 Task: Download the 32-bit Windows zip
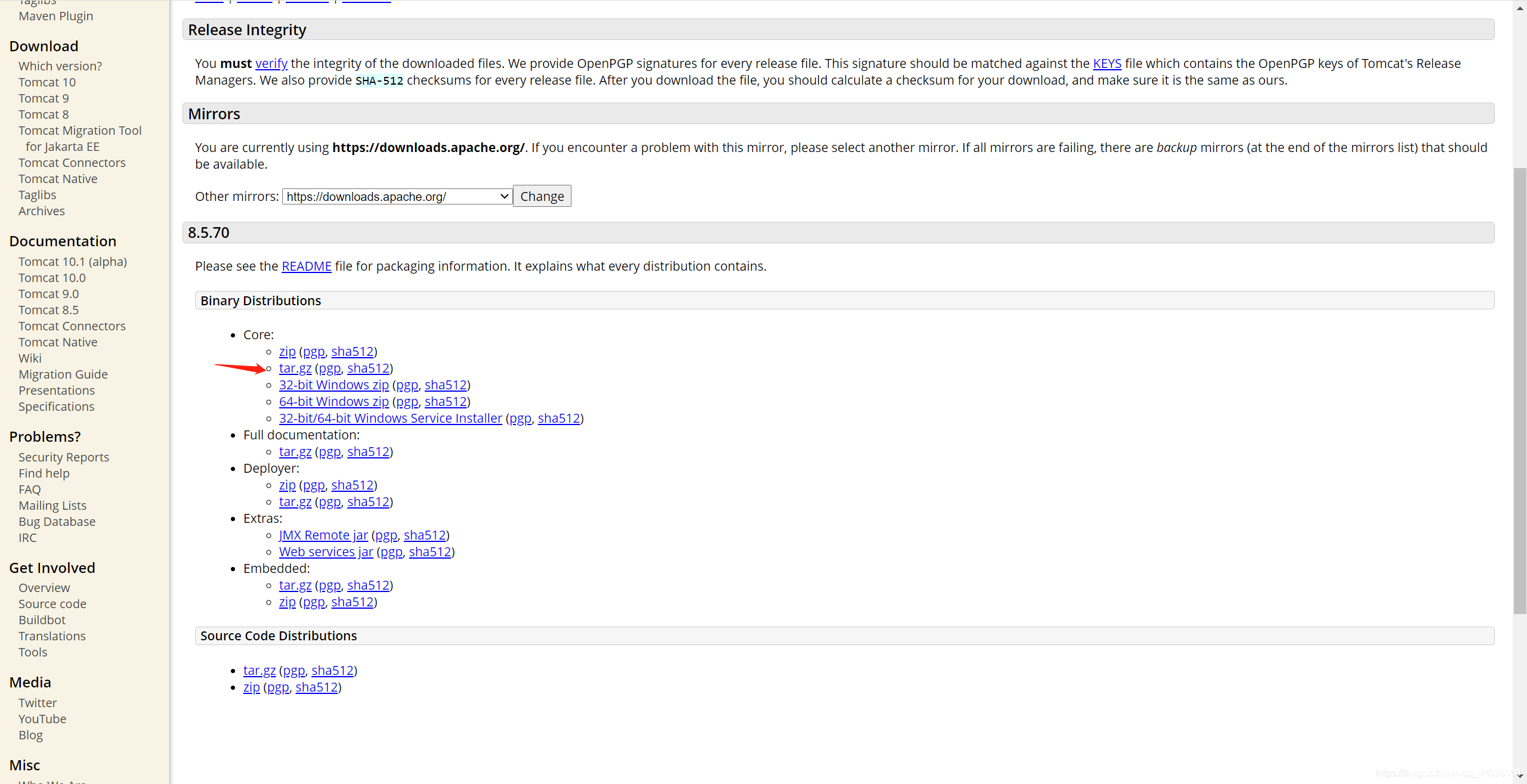point(333,385)
